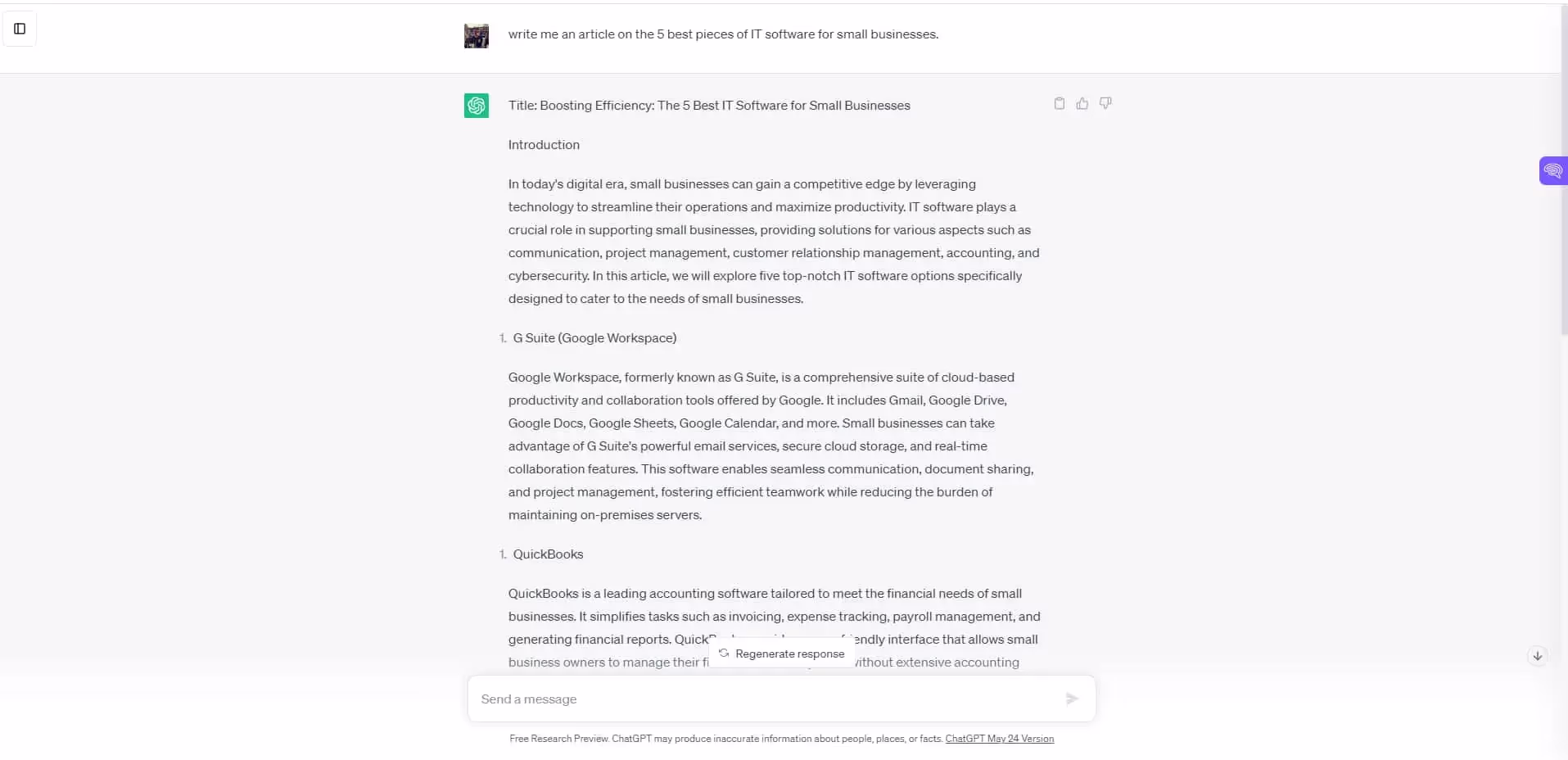Screen dimensions: 1568x760
Task: Click the user's prompt about IT software
Action: tap(723, 34)
